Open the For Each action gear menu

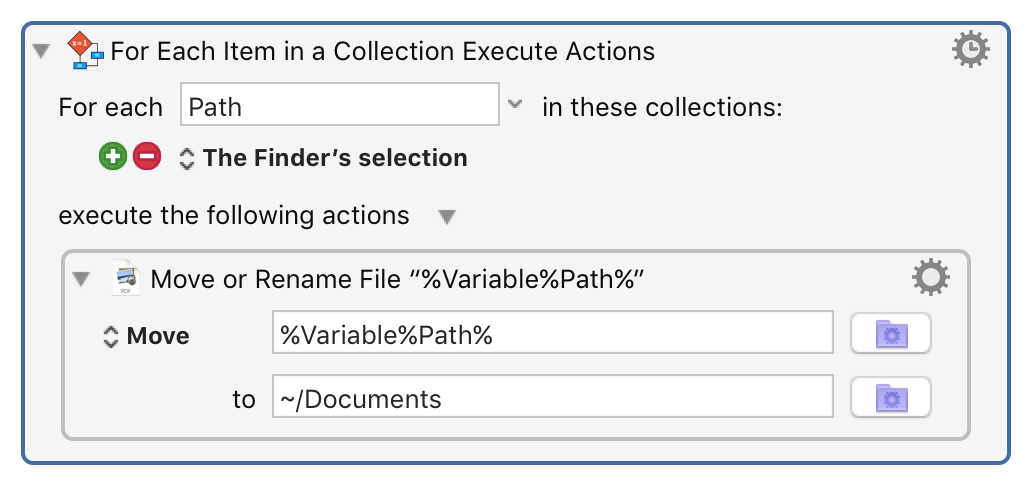[970, 49]
